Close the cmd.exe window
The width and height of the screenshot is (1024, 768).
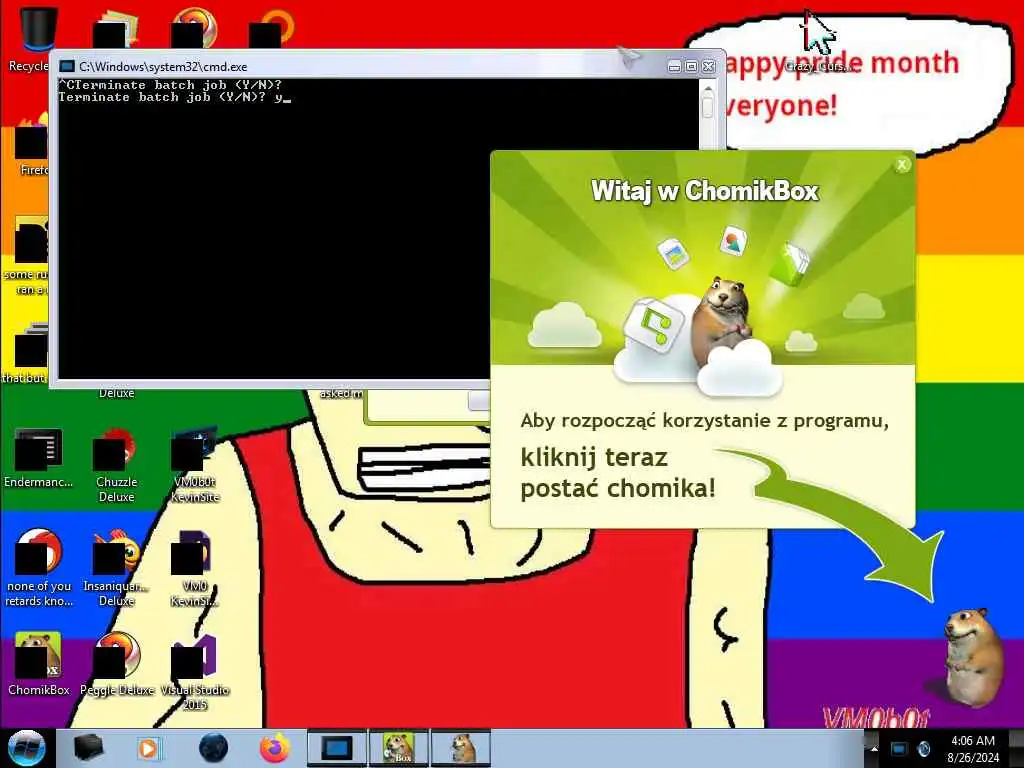coord(708,66)
